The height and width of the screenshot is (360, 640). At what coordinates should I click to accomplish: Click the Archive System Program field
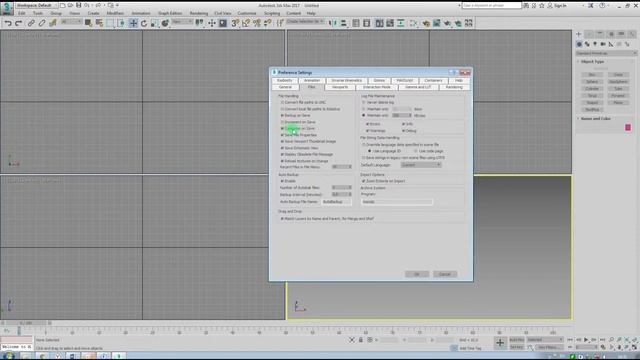(396, 202)
